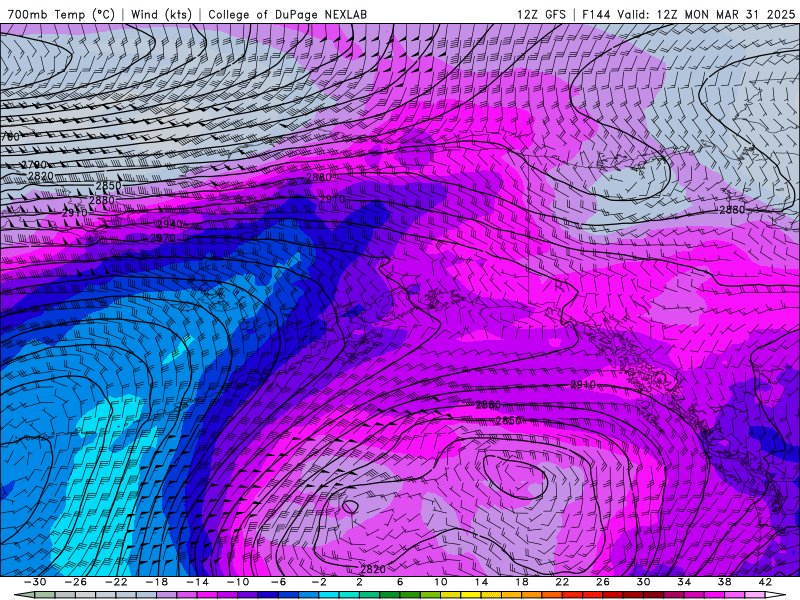
Task: Click the "2970" contour label
Action: (x=163, y=238)
